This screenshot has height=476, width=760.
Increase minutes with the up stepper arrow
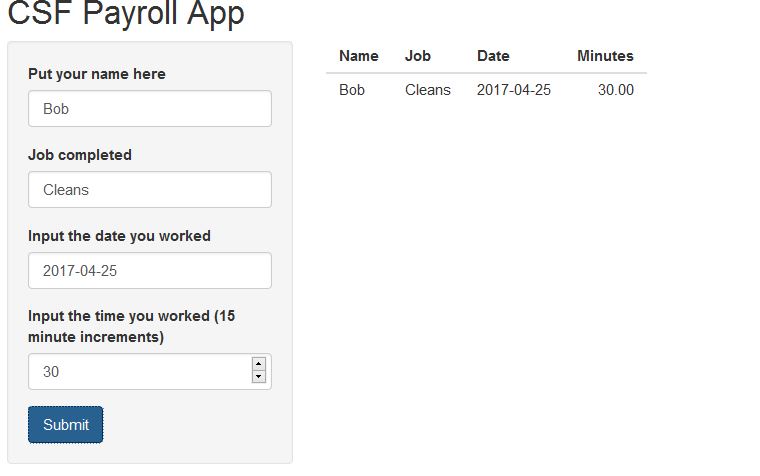[259, 364]
